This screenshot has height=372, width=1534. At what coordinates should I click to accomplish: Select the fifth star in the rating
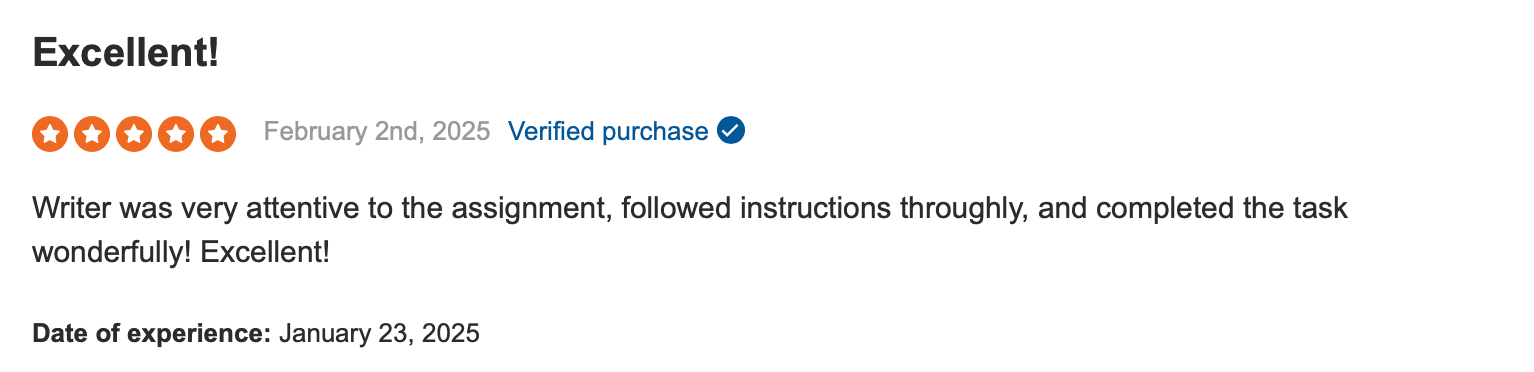tap(218, 134)
